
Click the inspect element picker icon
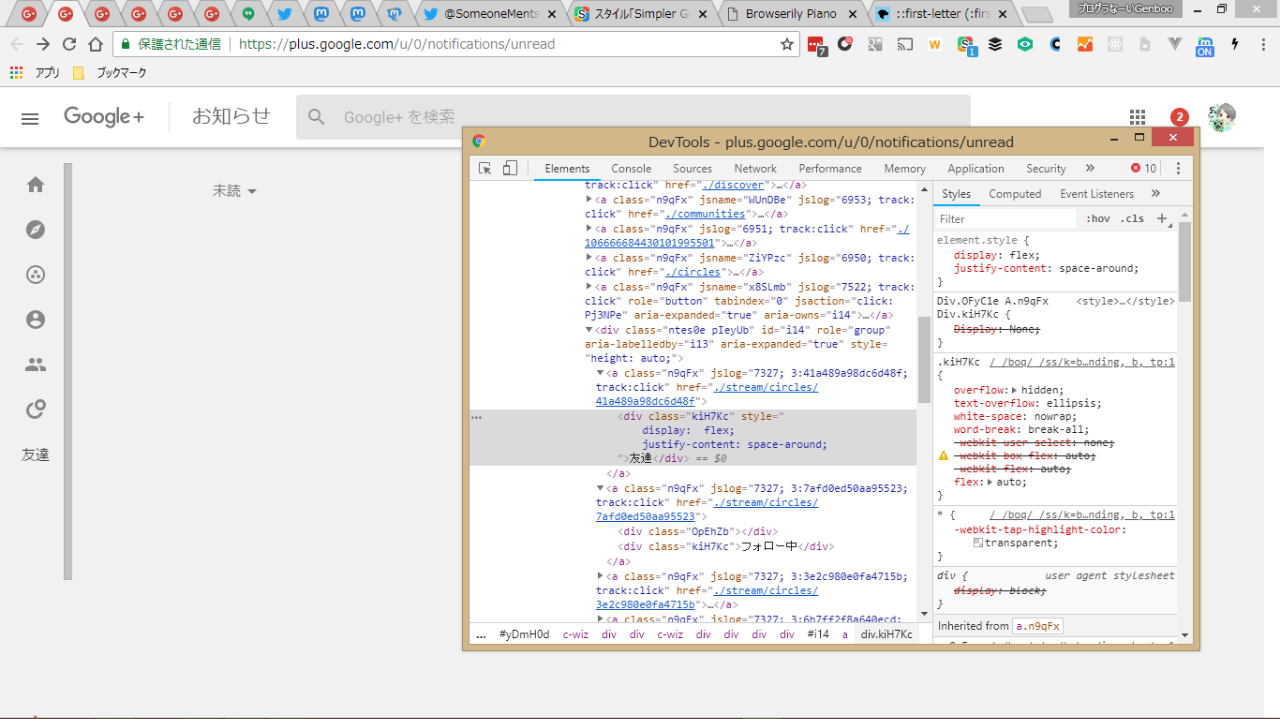click(485, 168)
